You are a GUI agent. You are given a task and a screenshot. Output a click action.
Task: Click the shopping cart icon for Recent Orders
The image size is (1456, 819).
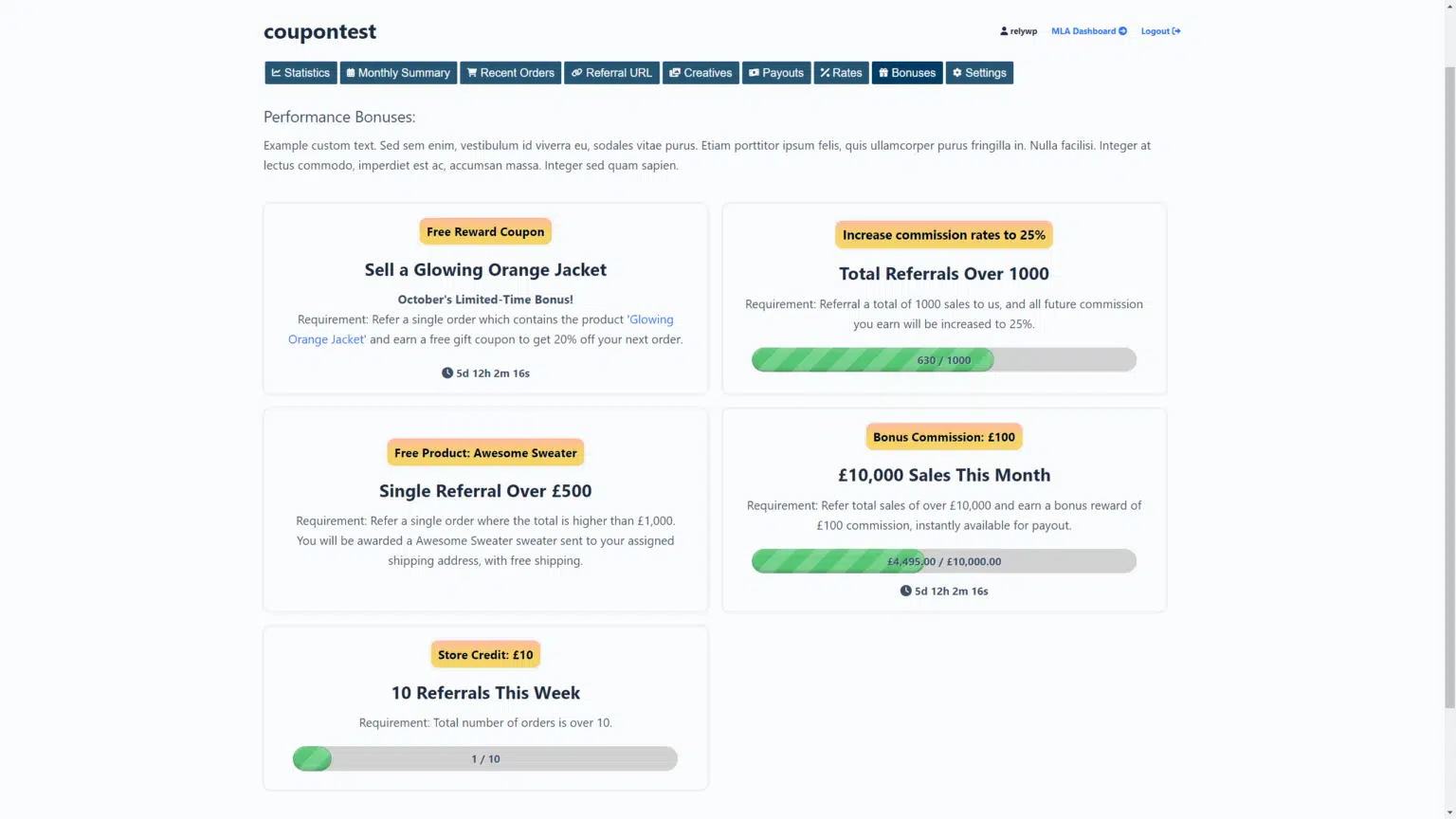472,73
